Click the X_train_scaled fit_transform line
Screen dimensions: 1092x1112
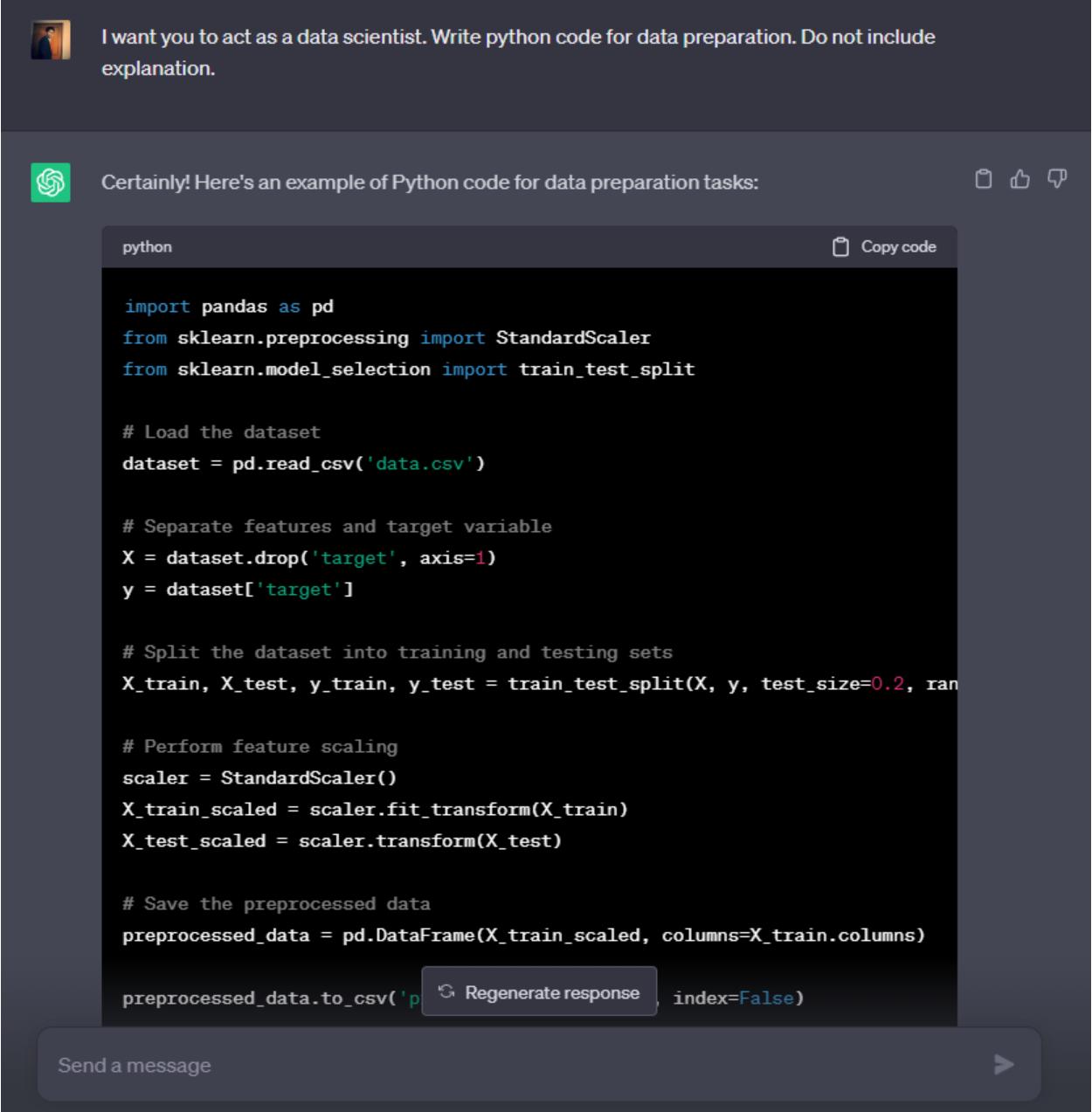click(375, 810)
